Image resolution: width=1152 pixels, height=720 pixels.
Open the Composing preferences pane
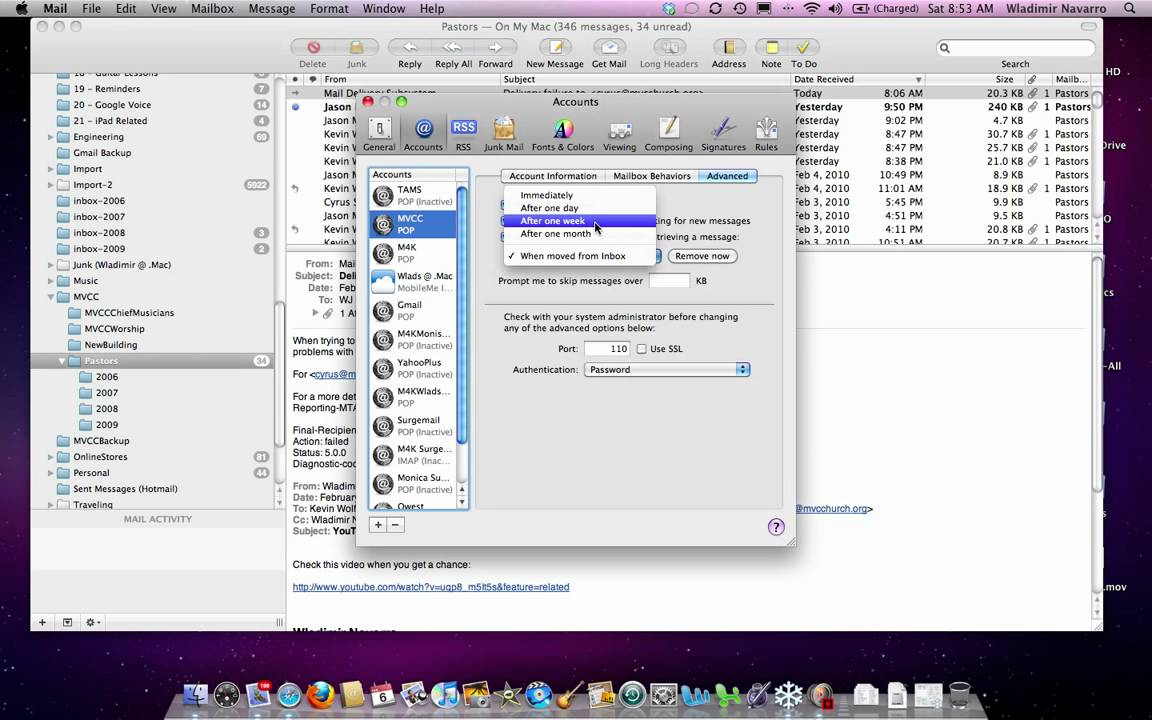tap(669, 134)
